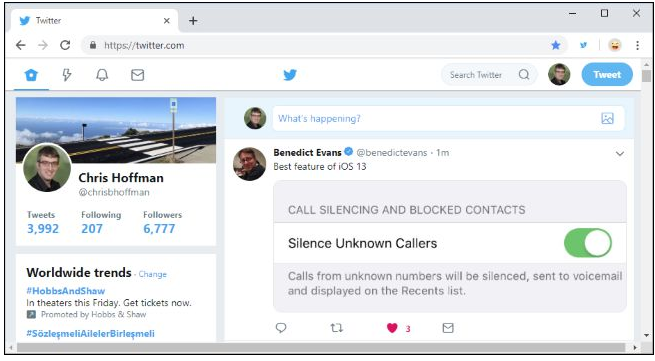Viewport: 655px width, 361px height.
Task: View Following count 207
Action: pyautogui.click(x=92, y=229)
